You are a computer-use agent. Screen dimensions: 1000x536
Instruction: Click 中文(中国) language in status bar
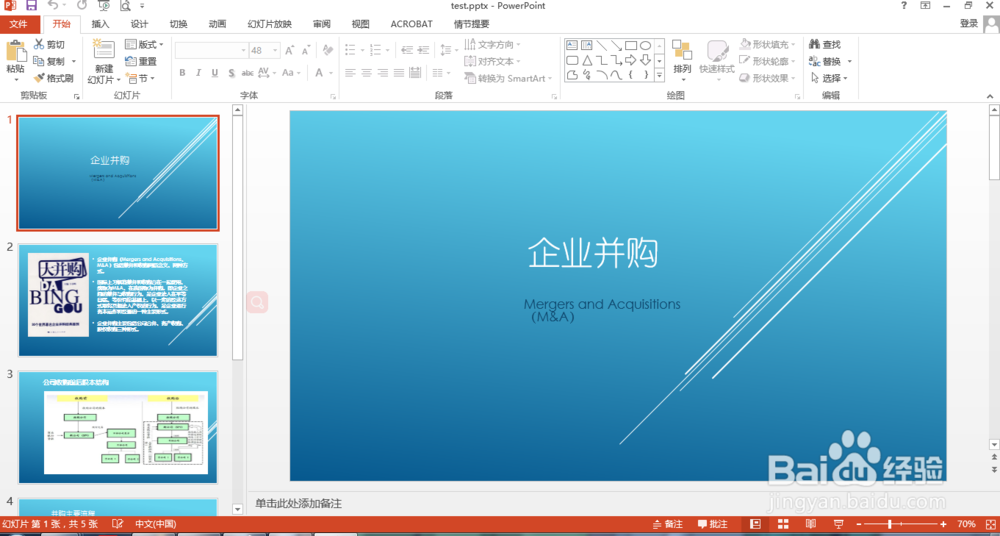156,525
